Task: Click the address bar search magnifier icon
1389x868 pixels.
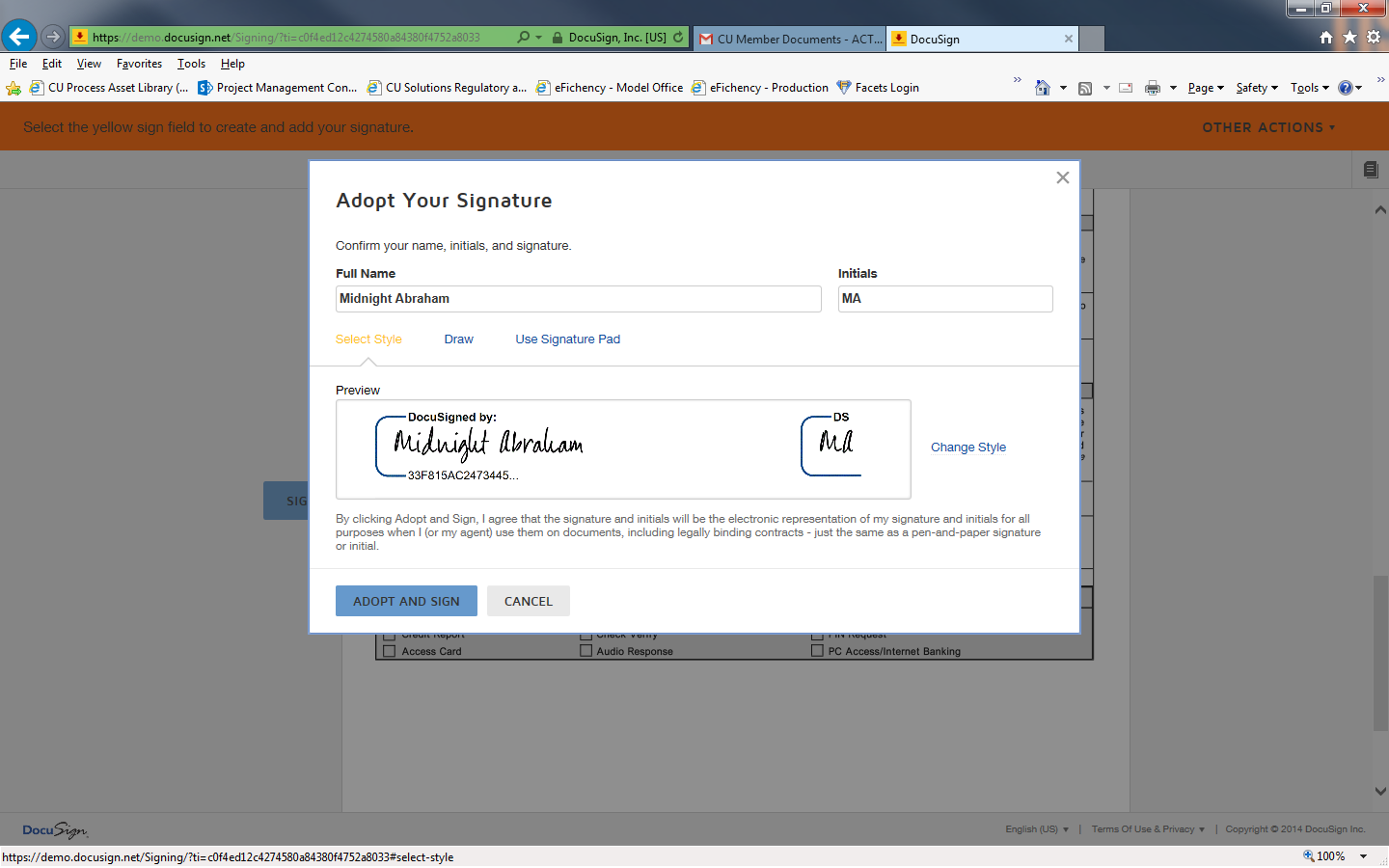Action: [x=523, y=38]
